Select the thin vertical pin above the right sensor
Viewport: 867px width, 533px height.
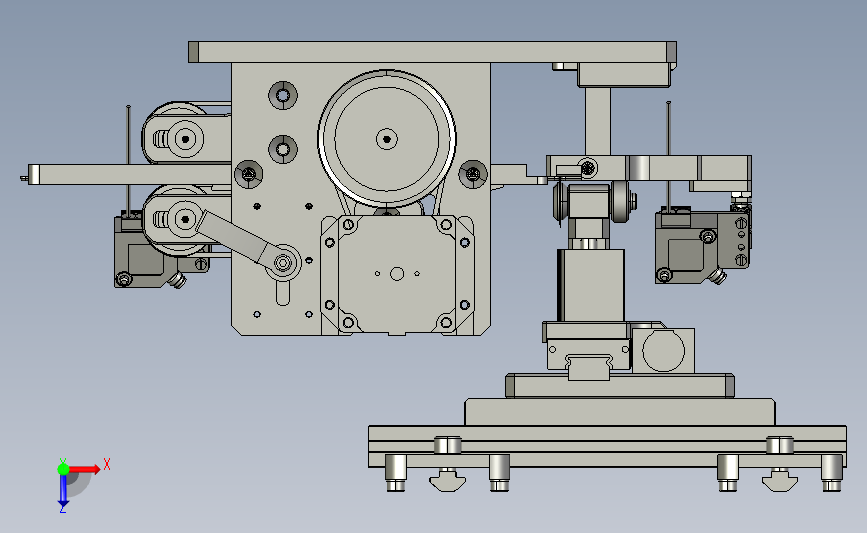668,156
